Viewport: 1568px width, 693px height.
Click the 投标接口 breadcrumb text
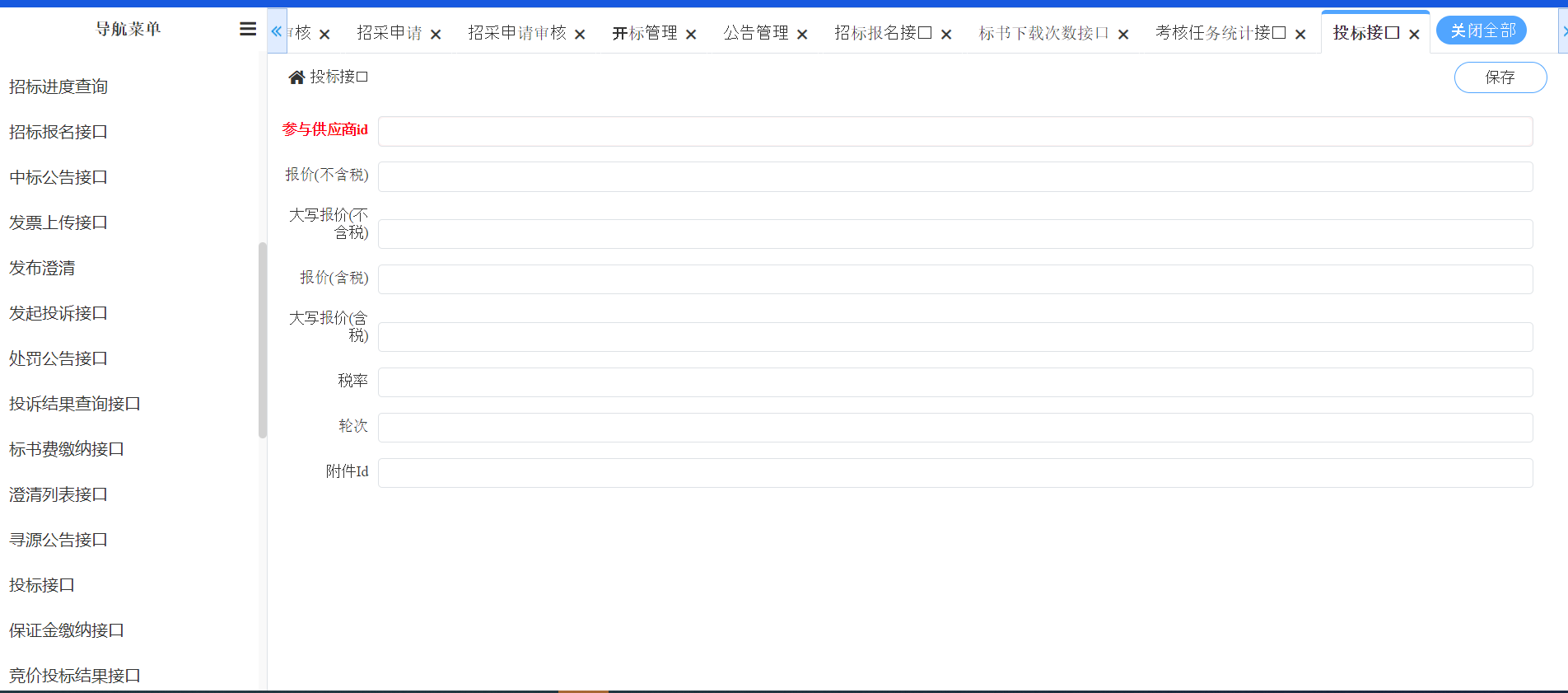coord(339,77)
